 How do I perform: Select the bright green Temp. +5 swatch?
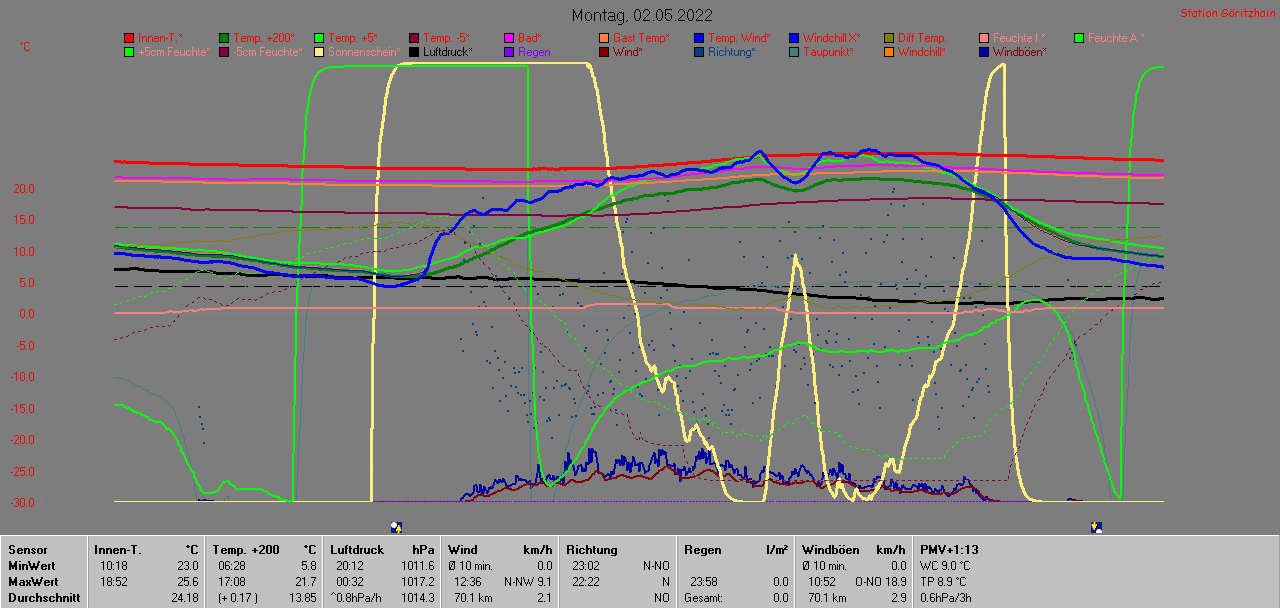click(x=319, y=38)
